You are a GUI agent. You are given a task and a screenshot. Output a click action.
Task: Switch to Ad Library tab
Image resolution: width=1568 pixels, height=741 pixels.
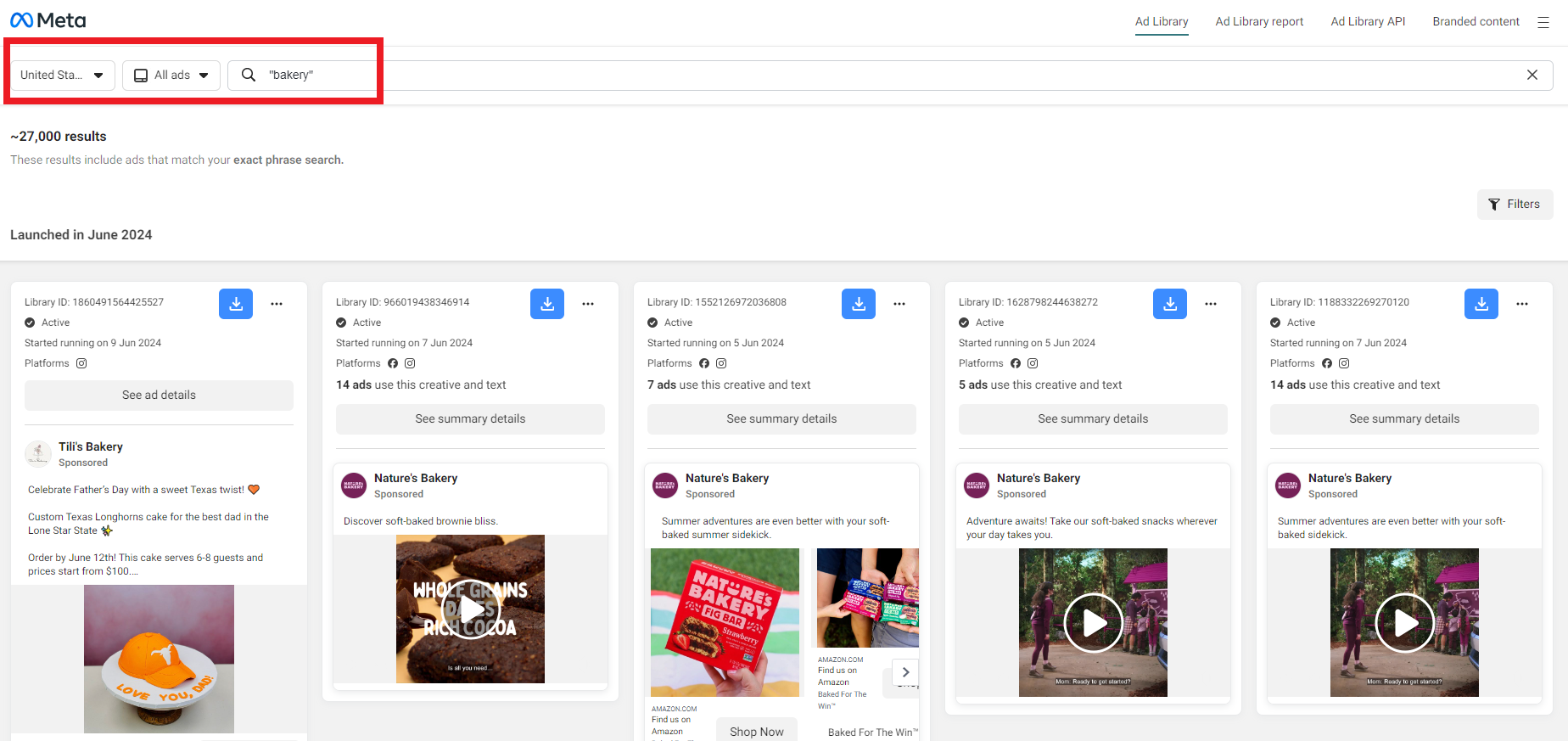1162,22
